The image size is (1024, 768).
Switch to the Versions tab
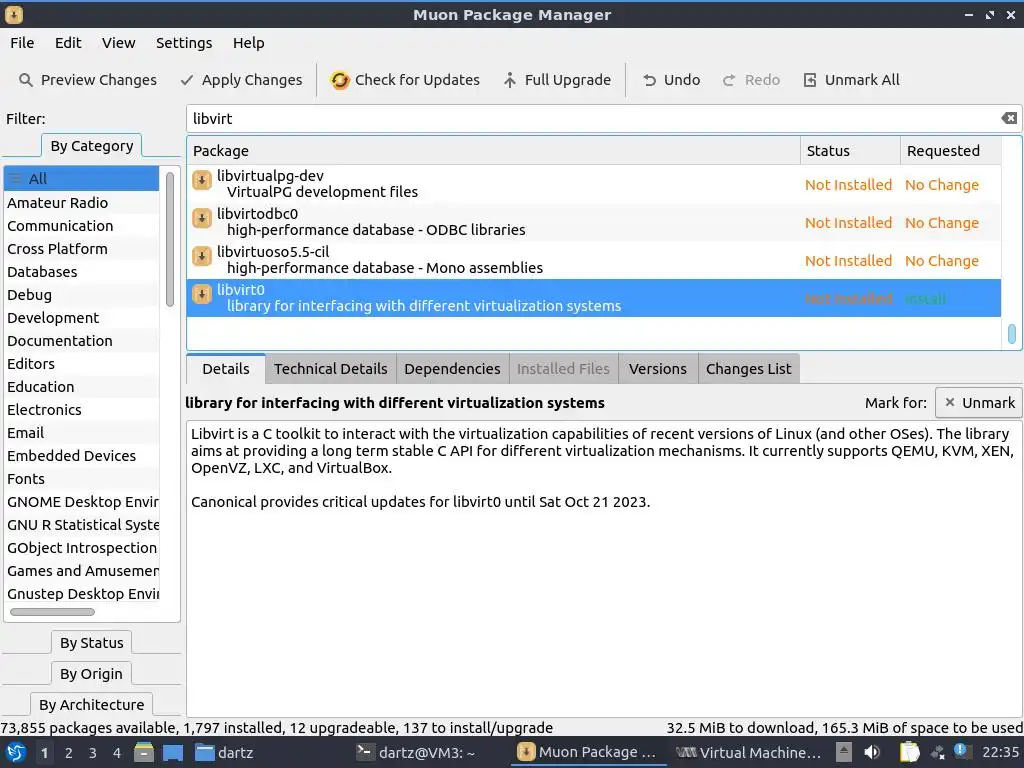[658, 369]
